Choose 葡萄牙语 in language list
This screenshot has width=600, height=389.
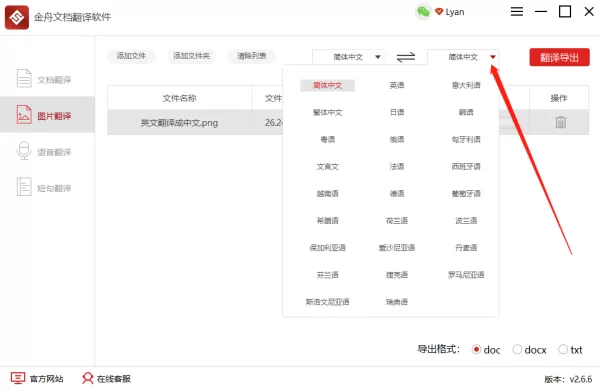(466, 194)
